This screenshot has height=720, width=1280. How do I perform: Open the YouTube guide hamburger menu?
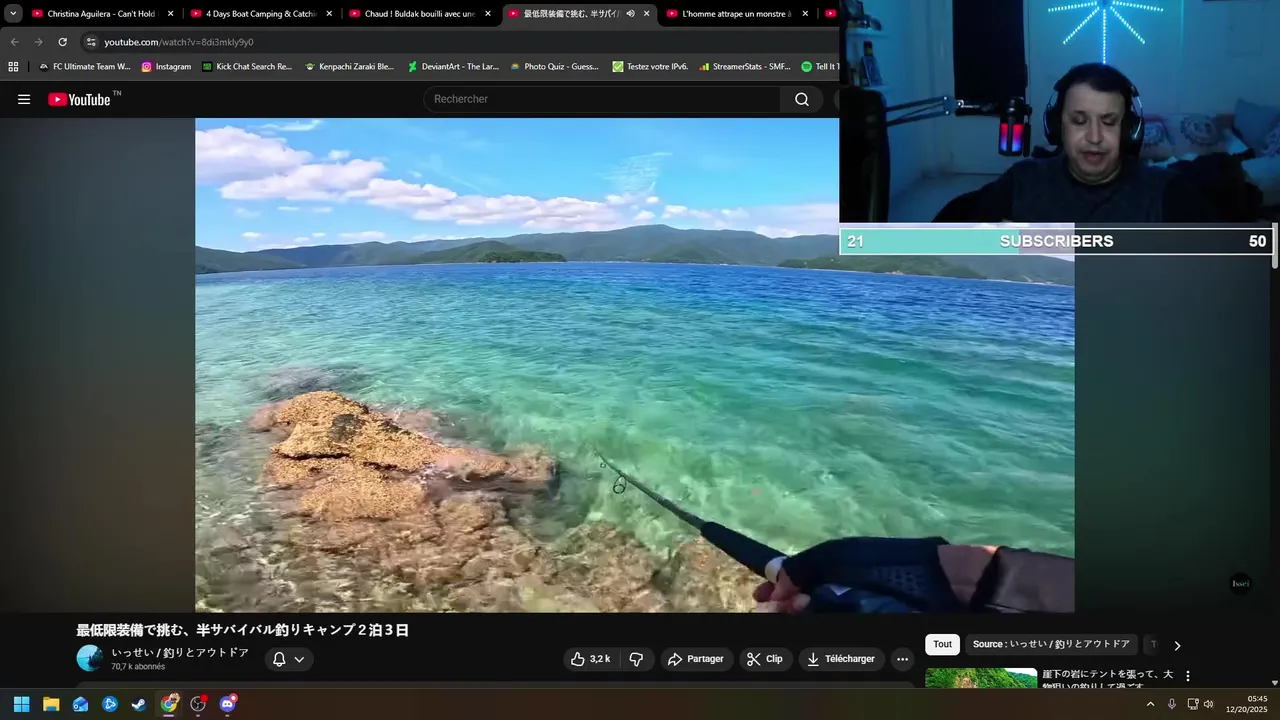click(x=24, y=99)
